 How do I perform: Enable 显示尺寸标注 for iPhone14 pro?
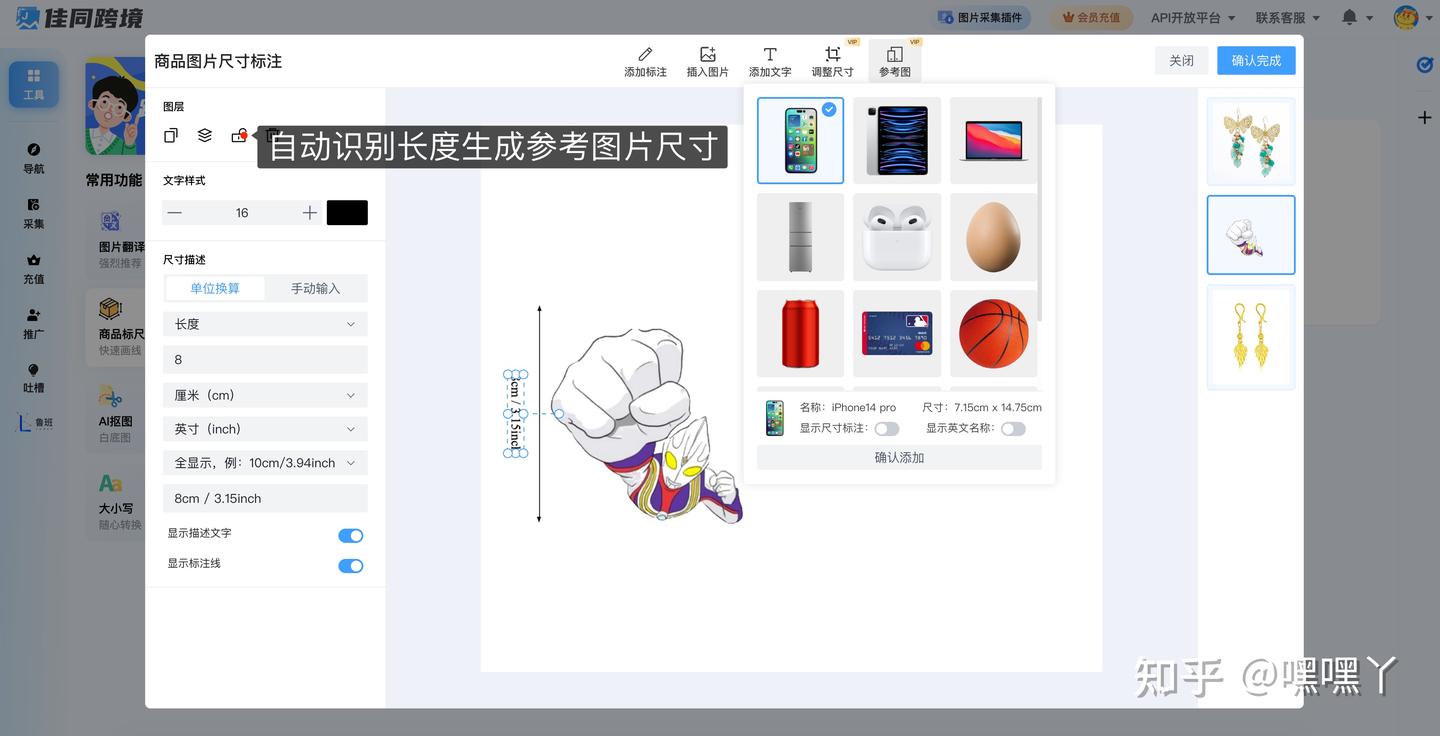(886, 428)
